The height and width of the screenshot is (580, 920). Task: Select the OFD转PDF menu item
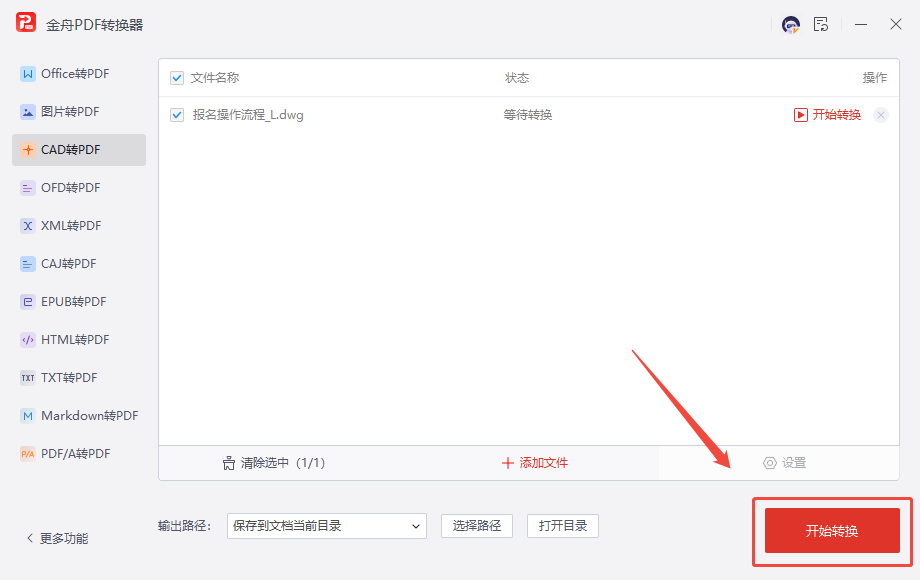pyautogui.click(x=79, y=188)
